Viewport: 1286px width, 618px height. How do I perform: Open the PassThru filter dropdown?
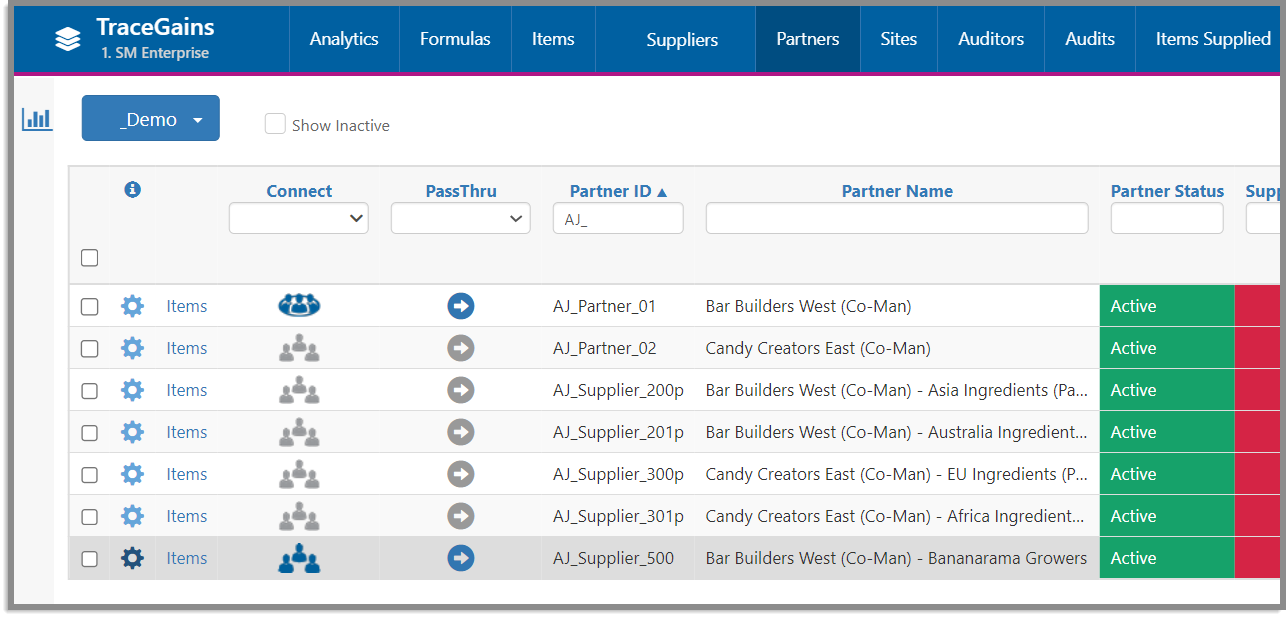point(461,218)
